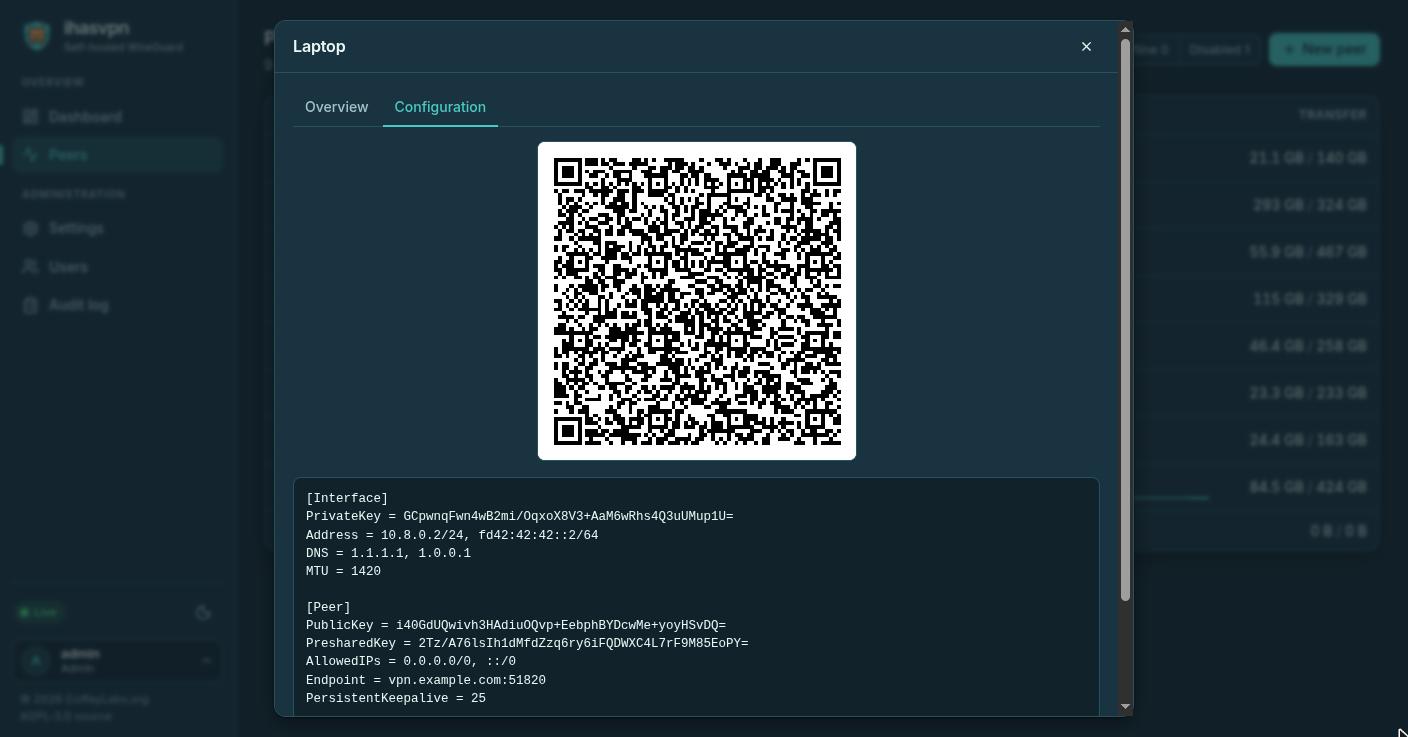This screenshot has height=737, width=1408.
Task: Click the AllowedIPs = 0.0.0.0/0 line
Action: (x=411, y=661)
